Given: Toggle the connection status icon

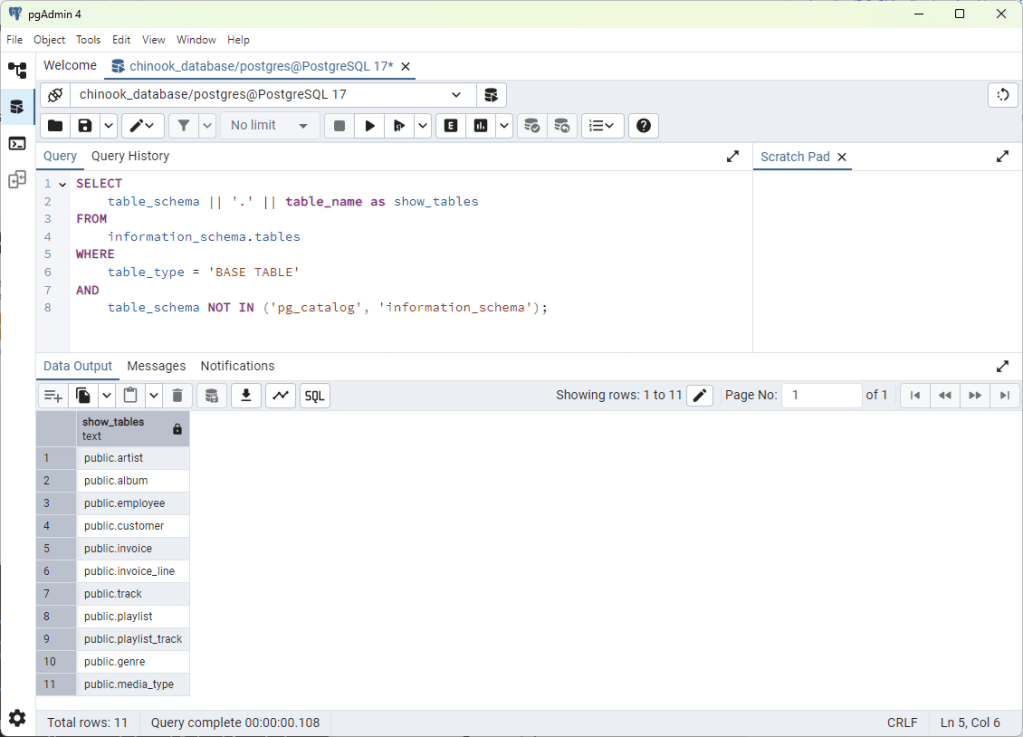Looking at the screenshot, I should click(x=55, y=95).
